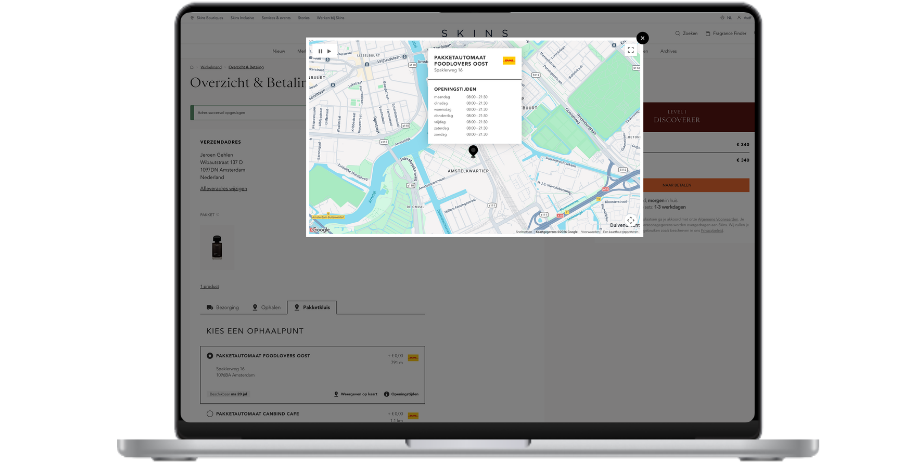Select Pakketautomaat Foodlovers Oost radio button
Viewport: 900px width, 465px height.
[210, 356]
